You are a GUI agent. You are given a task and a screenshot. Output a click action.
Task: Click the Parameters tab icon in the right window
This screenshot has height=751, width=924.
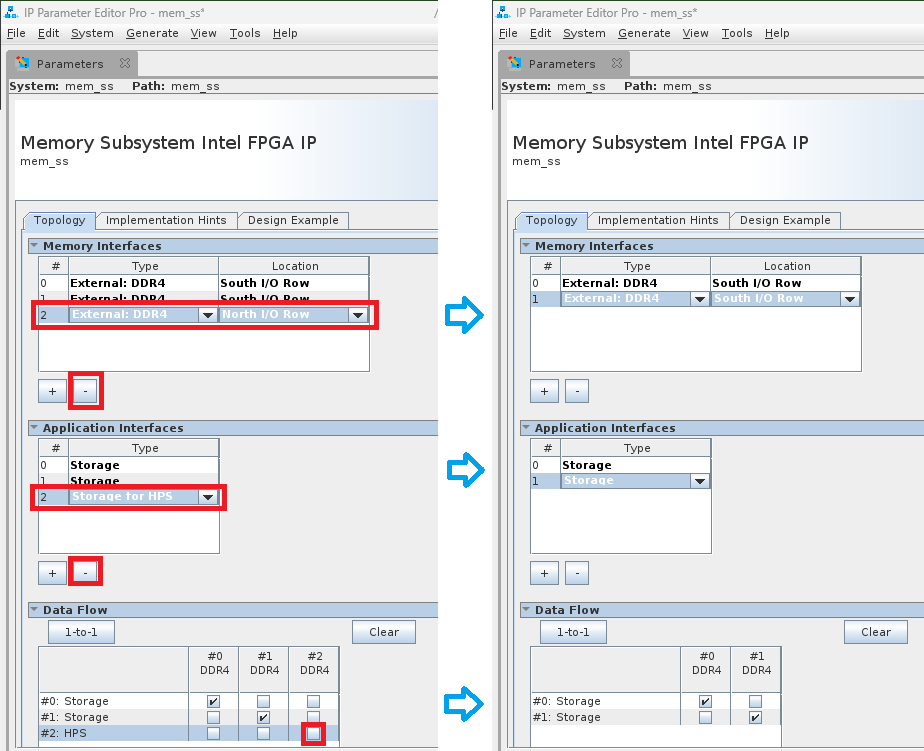[514, 63]
